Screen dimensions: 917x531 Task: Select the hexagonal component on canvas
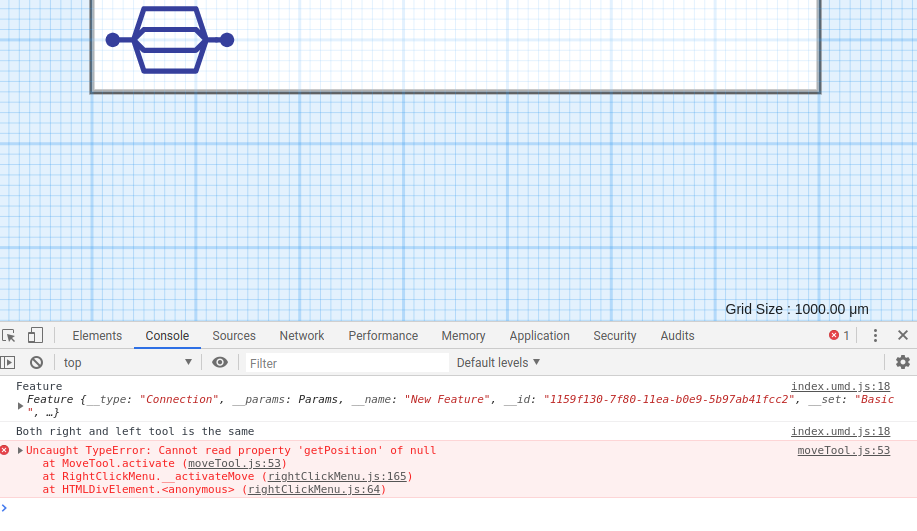click(170, 40)
